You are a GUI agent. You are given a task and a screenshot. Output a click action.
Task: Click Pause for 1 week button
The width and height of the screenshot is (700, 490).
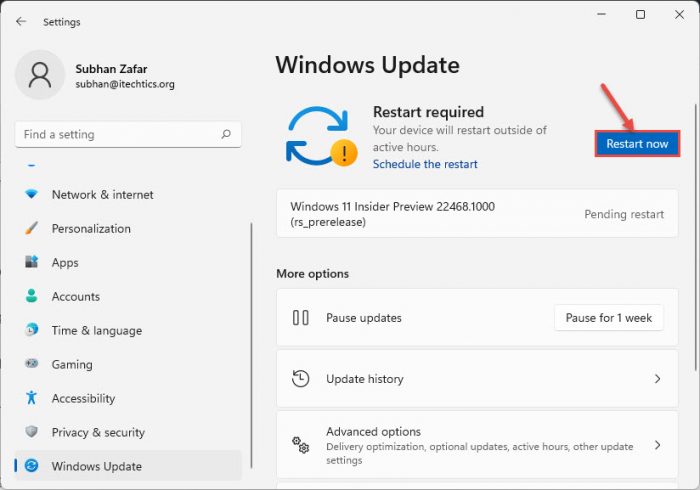point(608,318)
